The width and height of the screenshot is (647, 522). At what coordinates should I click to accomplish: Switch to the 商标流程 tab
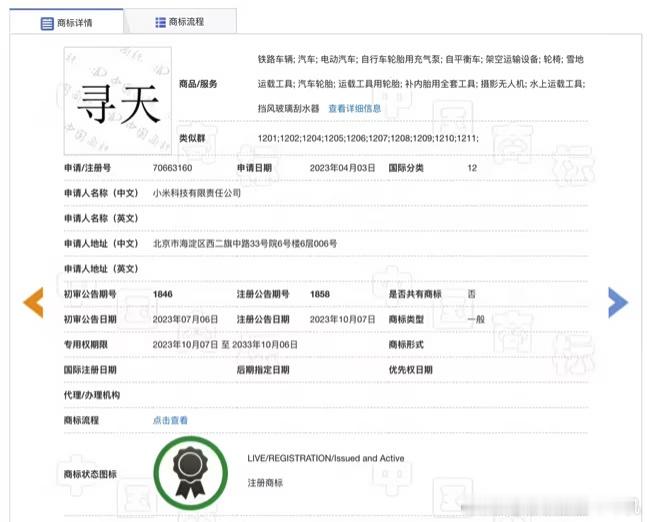pos(180,22)
